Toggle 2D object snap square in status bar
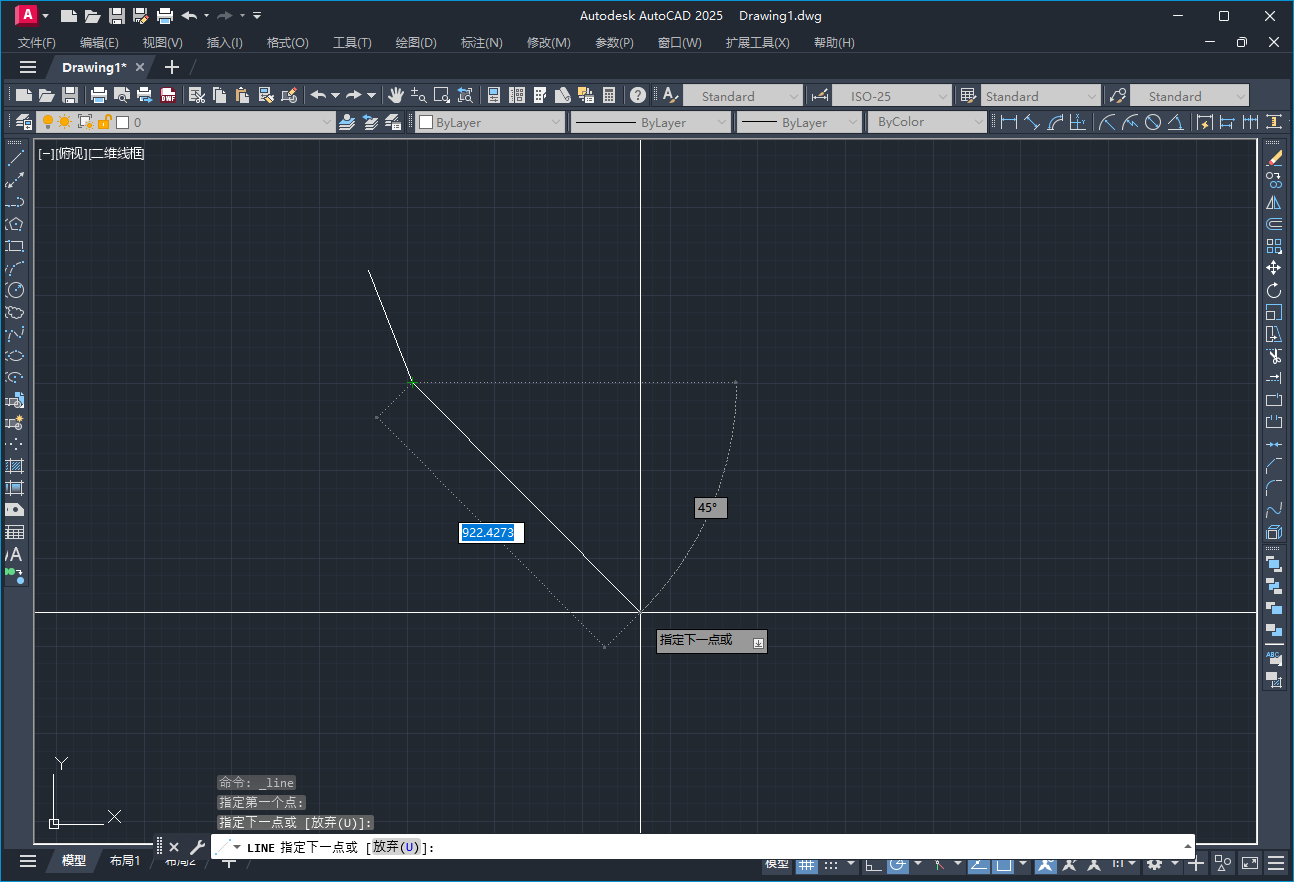This screenshot has width=1294, height=882. point(1003,863)
